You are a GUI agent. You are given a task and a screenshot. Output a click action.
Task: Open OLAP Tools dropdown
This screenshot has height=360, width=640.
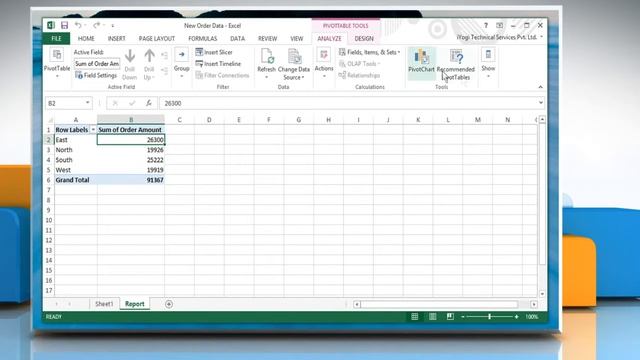click(x=360, y=64)
